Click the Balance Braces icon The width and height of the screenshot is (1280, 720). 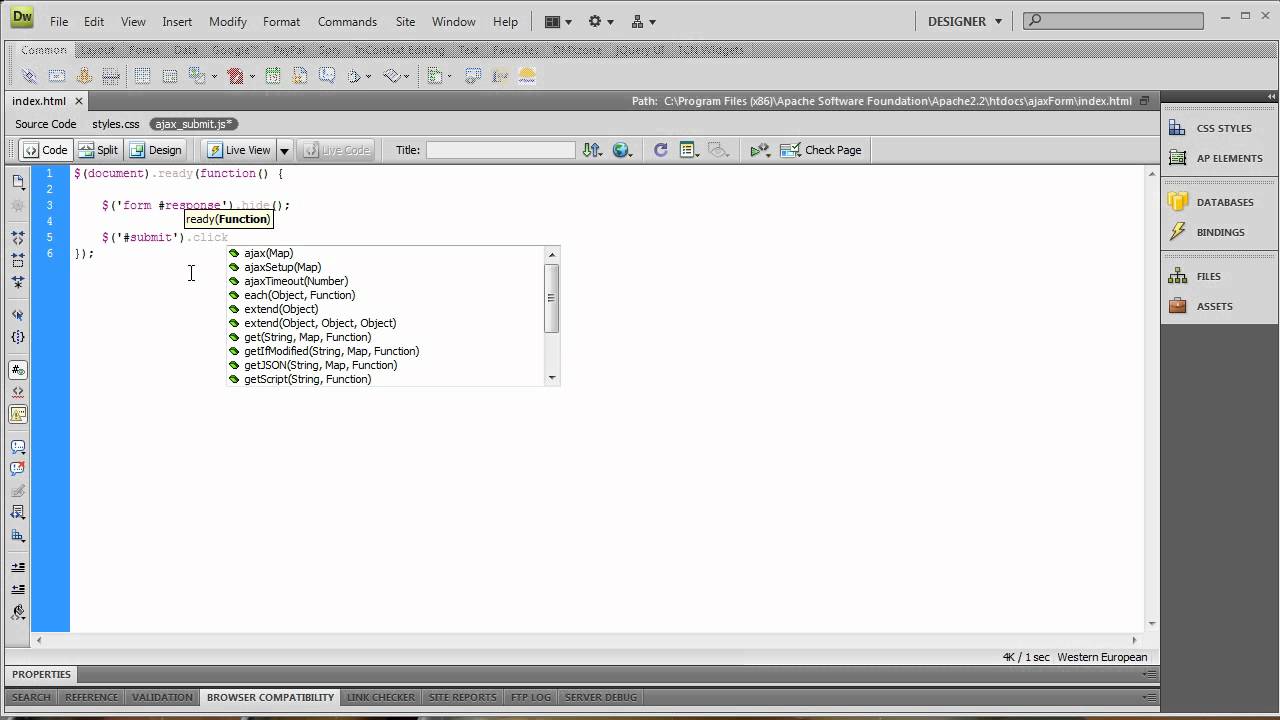[18, 337]
